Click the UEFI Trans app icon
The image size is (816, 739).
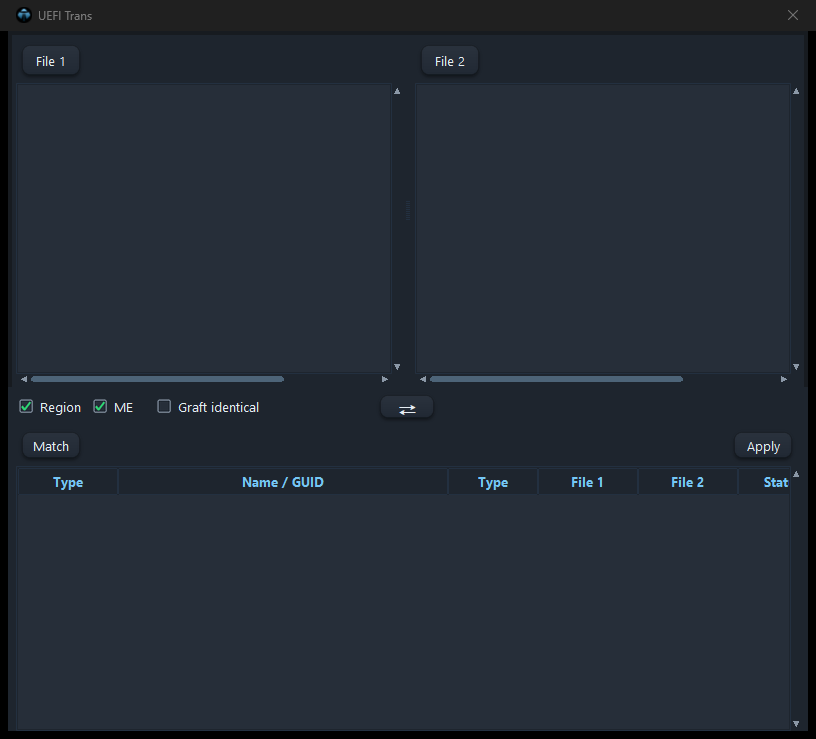[x=24, y=15]
